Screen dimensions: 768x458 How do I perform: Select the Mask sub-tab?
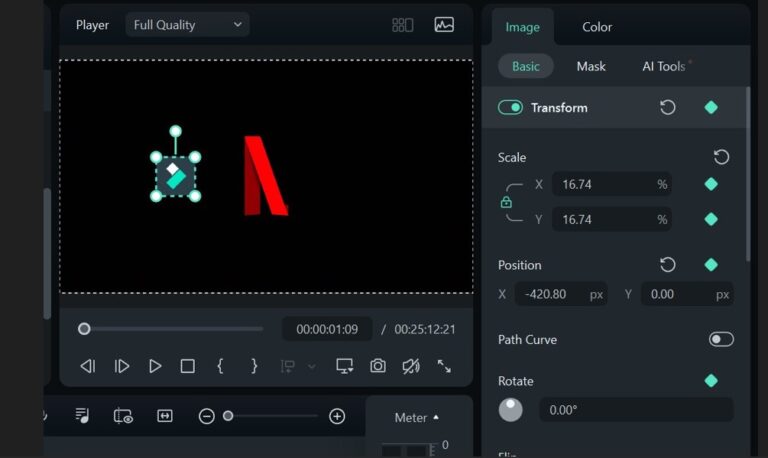pyautogui.click(x=591, y=66)
